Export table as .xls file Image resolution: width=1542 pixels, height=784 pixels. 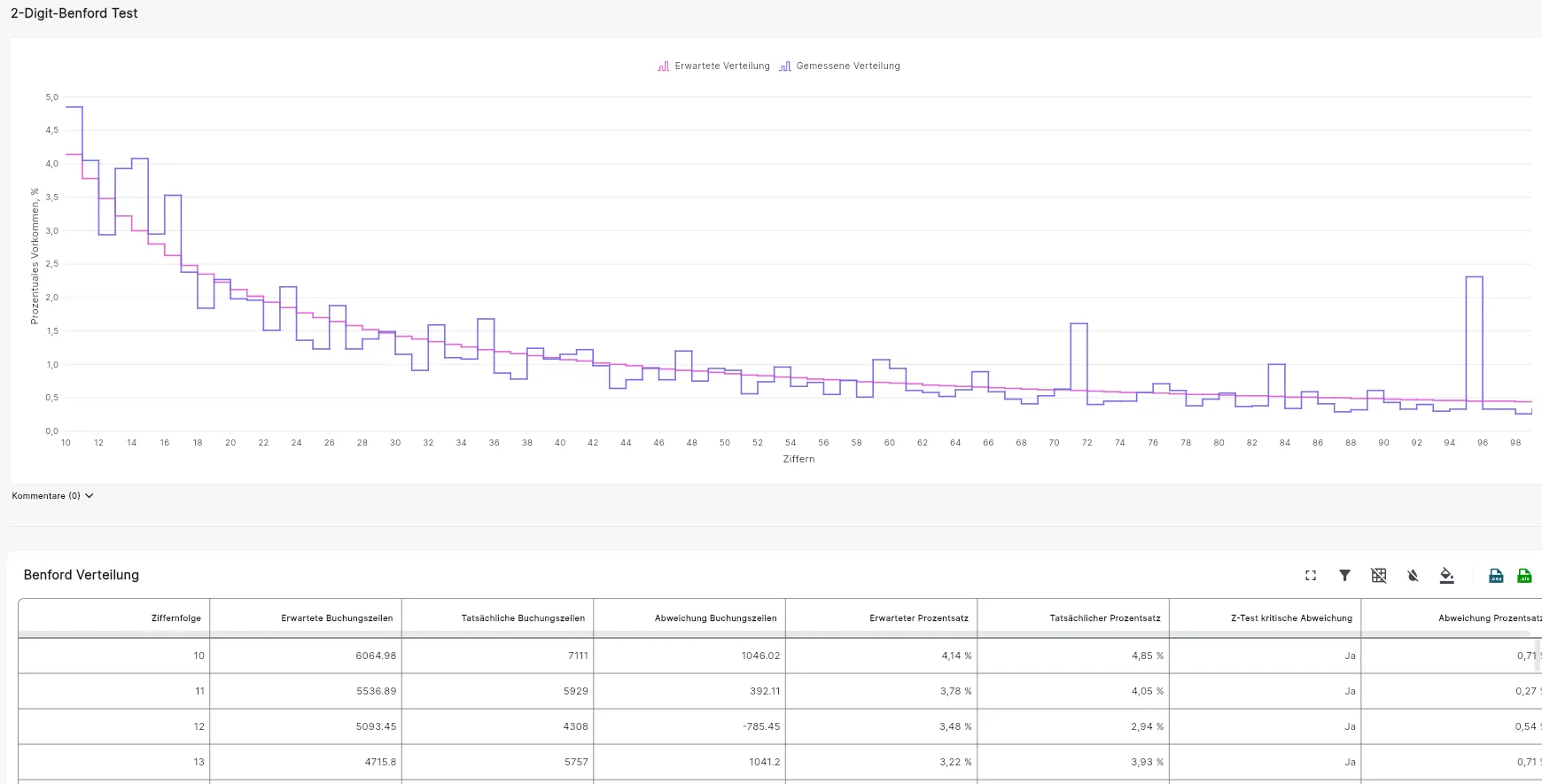coord(1524,576)
